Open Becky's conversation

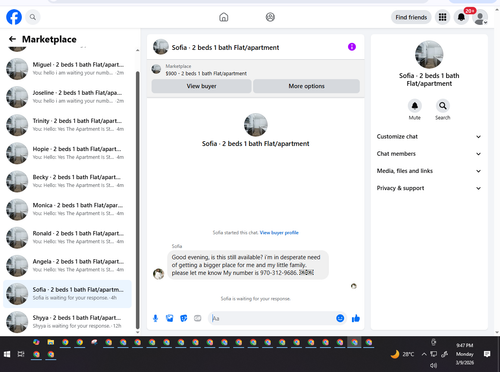pyautogui.click(x=67, y=181)
